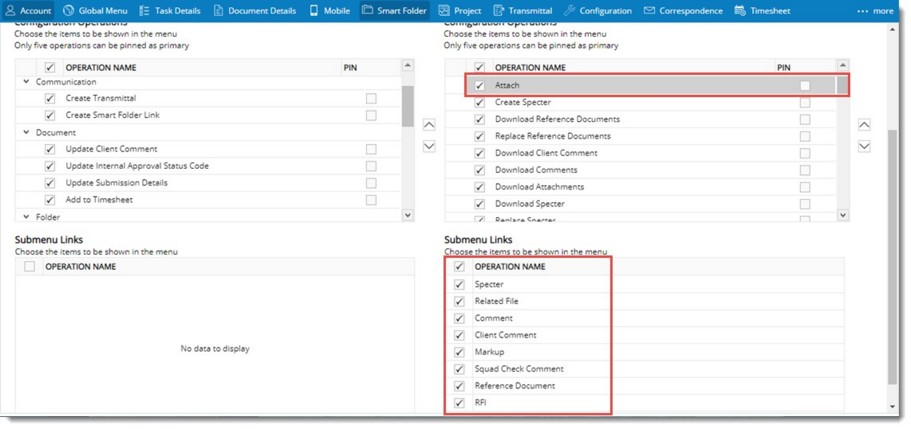Expand the Folder group
The width and height of the screenshot is (911, 429).
tap(26, 217)
